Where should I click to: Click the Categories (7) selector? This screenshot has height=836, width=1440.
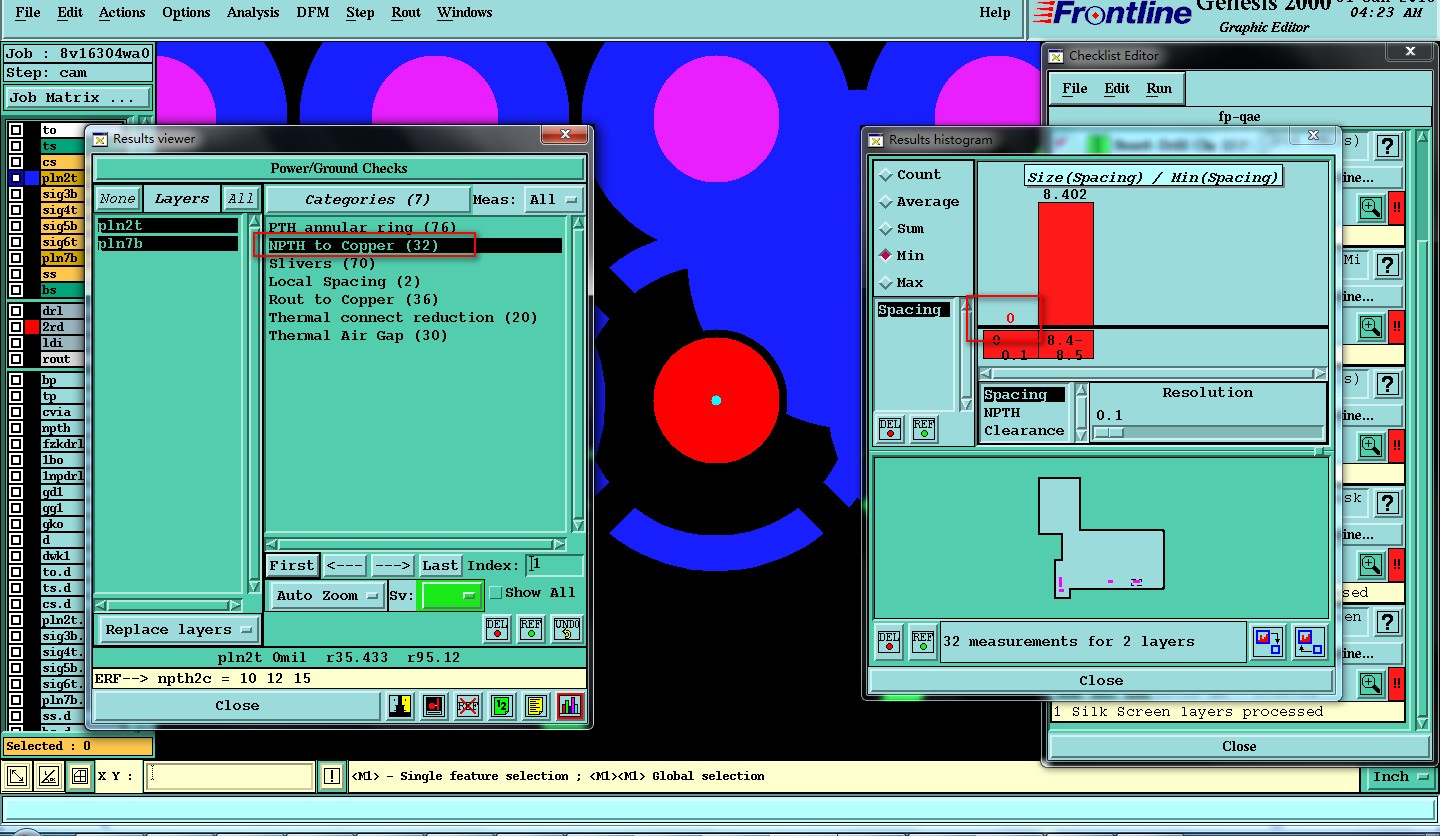pyautogui.click(x=367, y=199)
